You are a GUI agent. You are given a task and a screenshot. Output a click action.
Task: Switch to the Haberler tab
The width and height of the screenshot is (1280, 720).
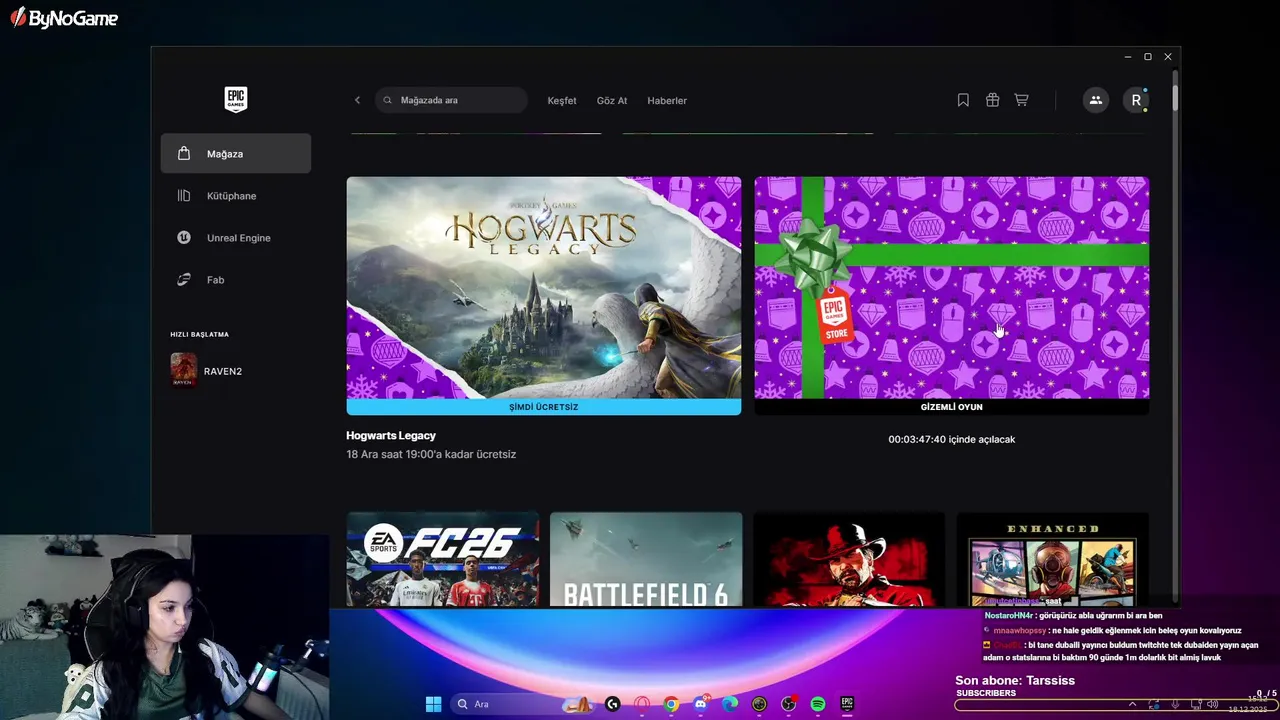click(x=667, y=101)
